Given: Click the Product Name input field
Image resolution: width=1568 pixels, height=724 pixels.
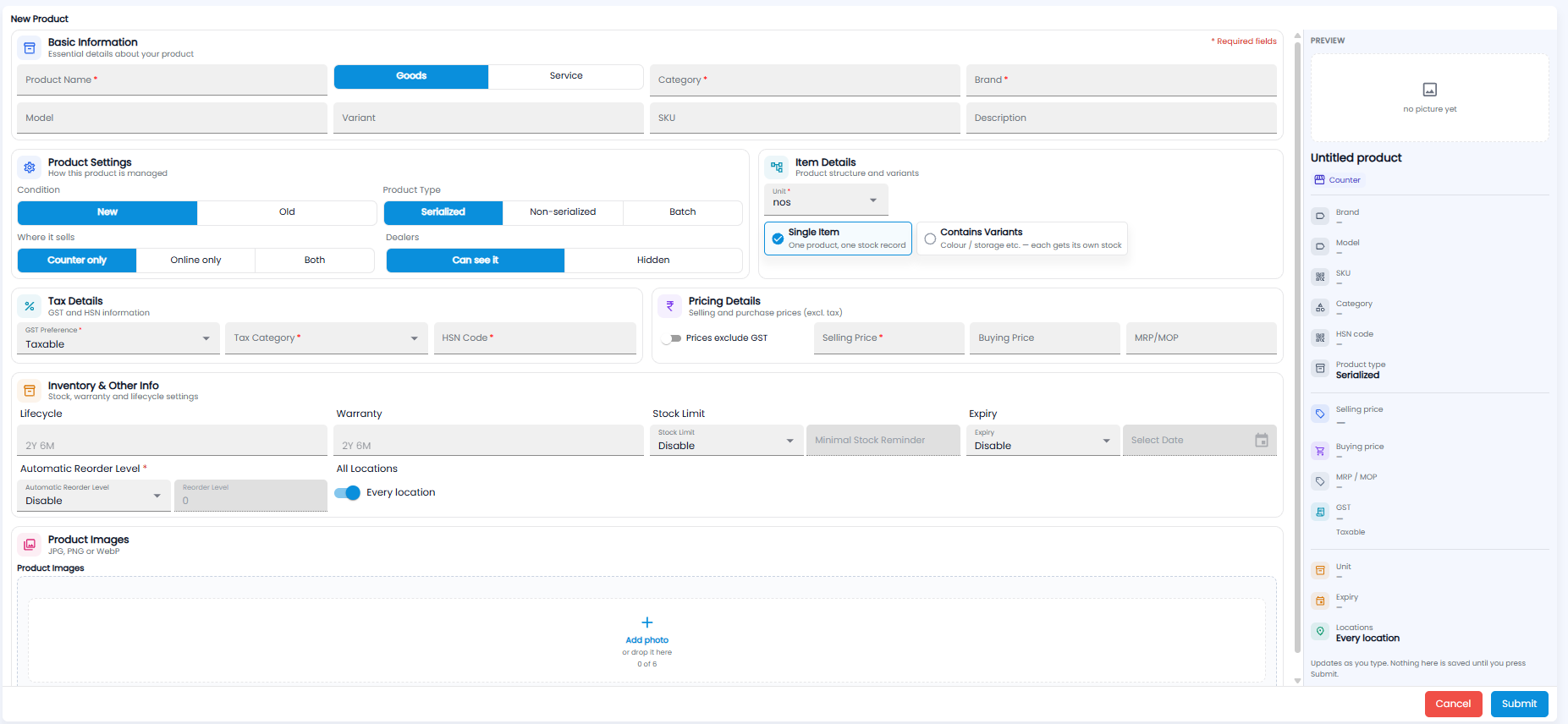Looking at the screenshot, I should click(172, 80).
